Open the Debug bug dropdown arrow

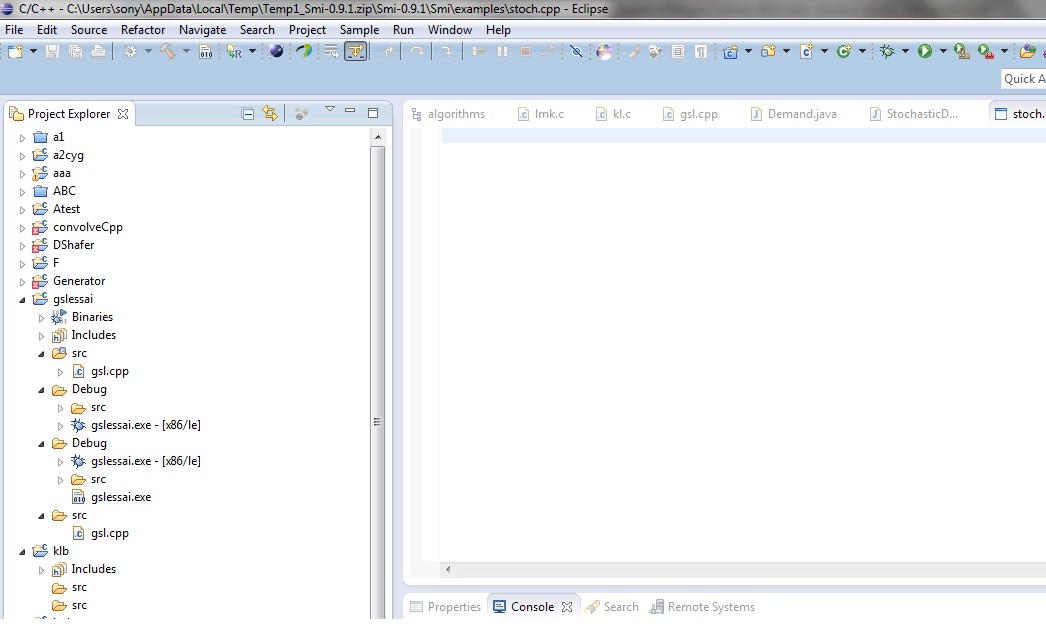905,51
